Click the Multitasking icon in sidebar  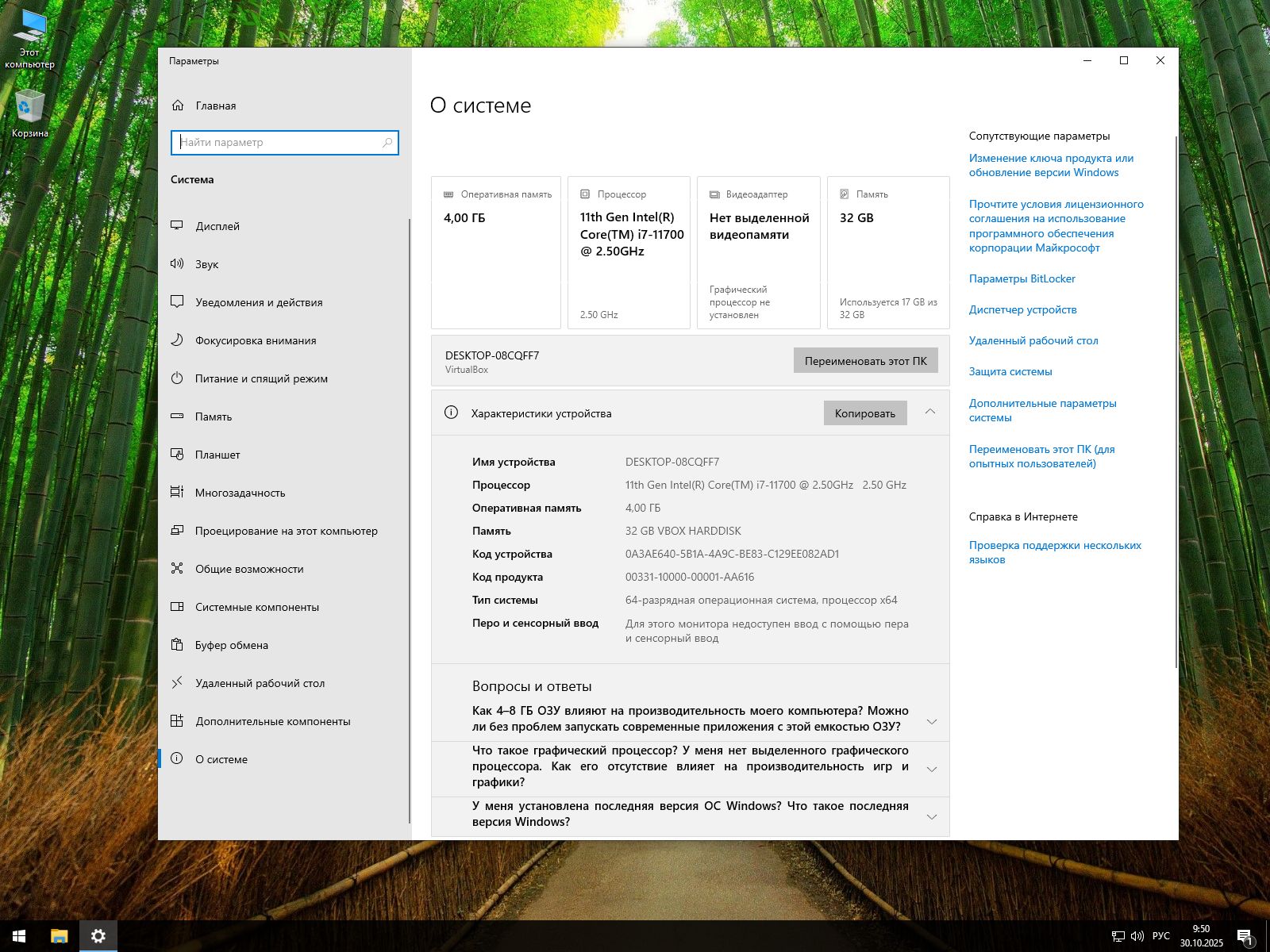pyautogui.click(x=177, y=493)
